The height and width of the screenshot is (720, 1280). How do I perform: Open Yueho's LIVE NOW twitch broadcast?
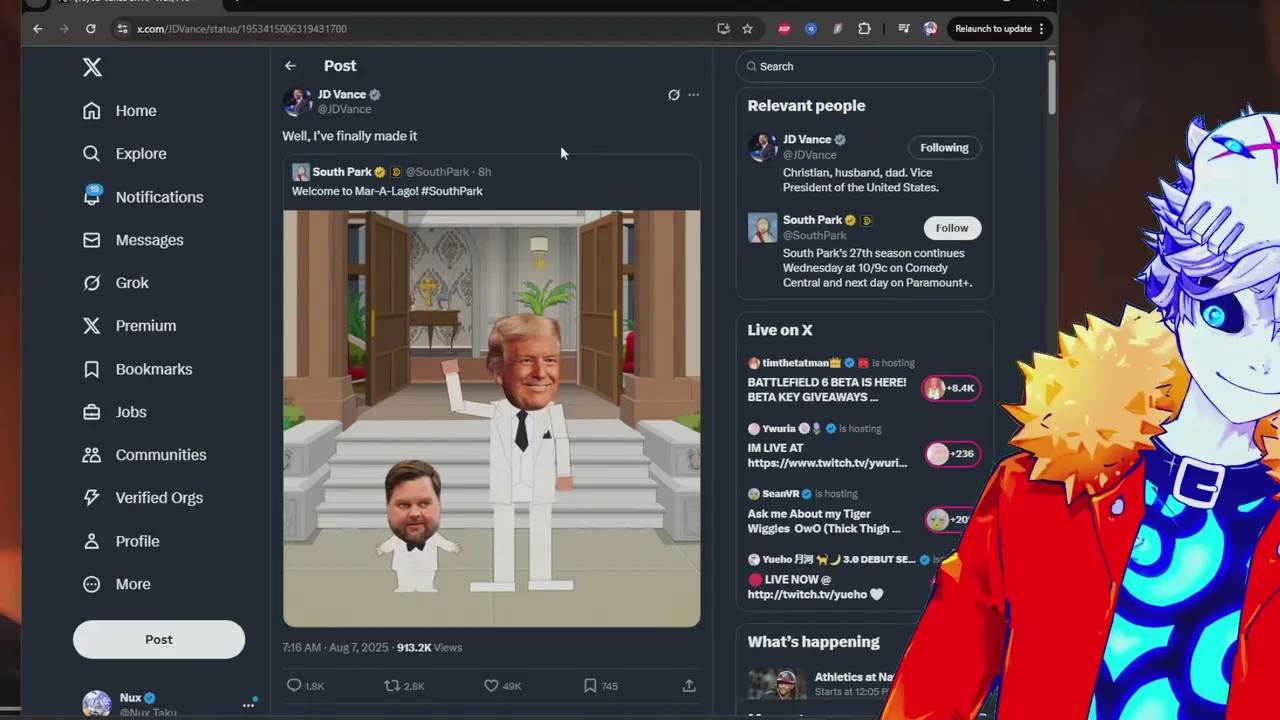pos(815,587)
